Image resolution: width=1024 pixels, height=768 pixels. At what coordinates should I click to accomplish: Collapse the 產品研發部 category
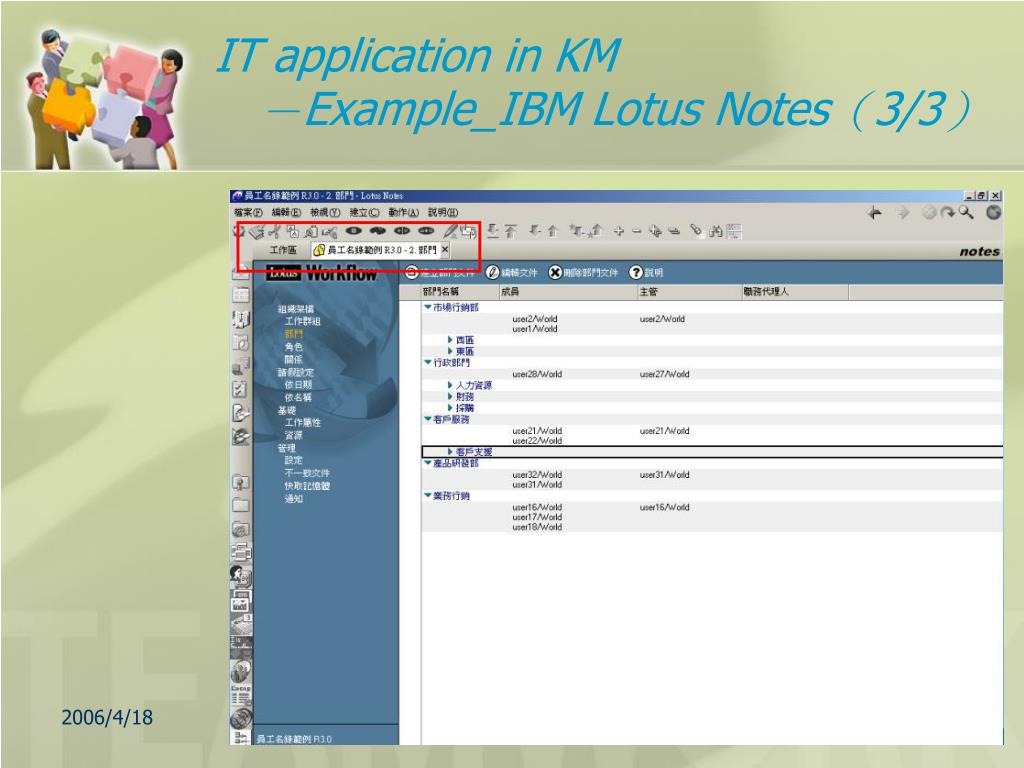pyautogui.click(x=428, y=463)
